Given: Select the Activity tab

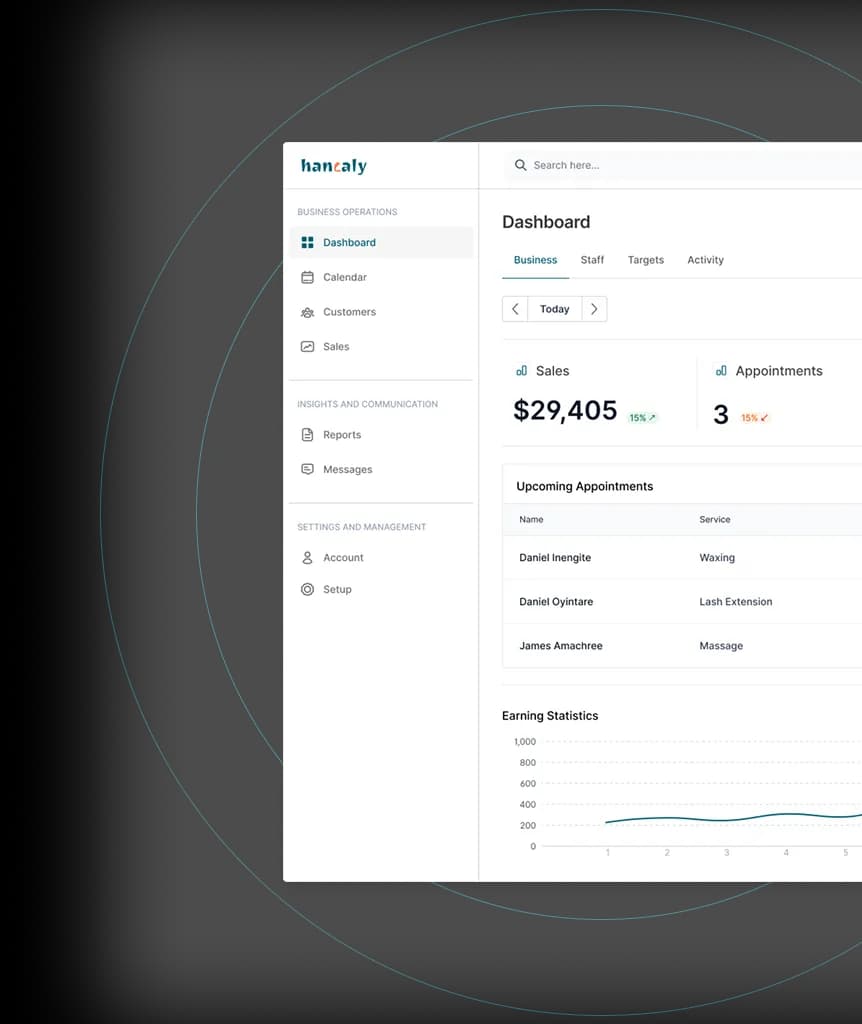Looking at the screenshot, I should click(x=705, y=259).
